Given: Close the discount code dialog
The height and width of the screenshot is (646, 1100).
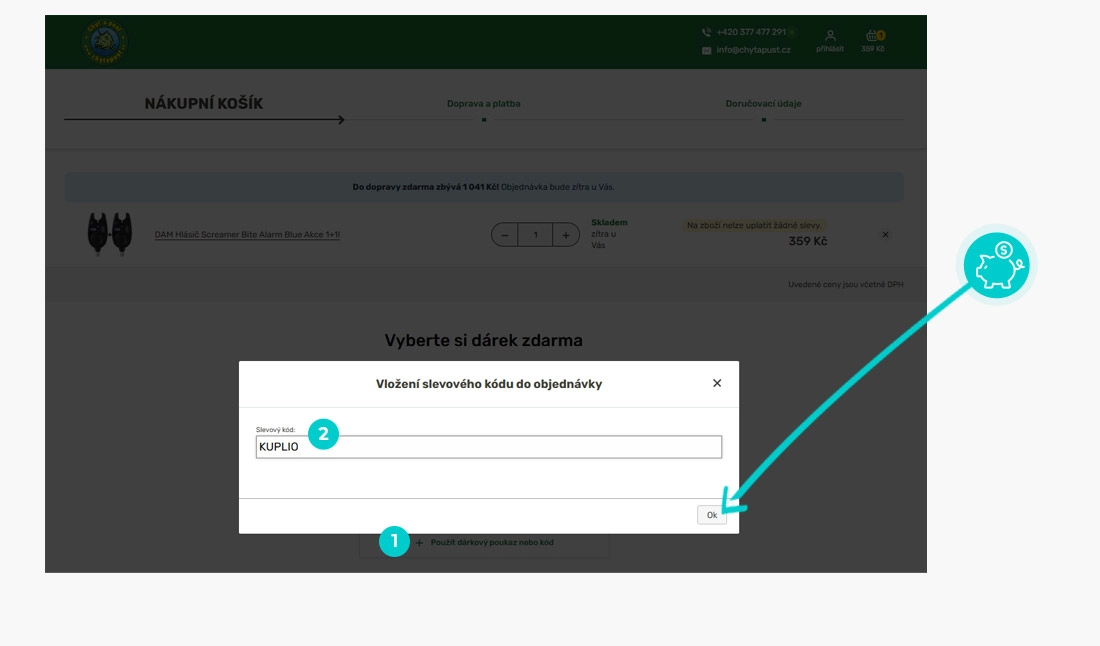Looking at the screenshot, I should (x=717, y=383).
